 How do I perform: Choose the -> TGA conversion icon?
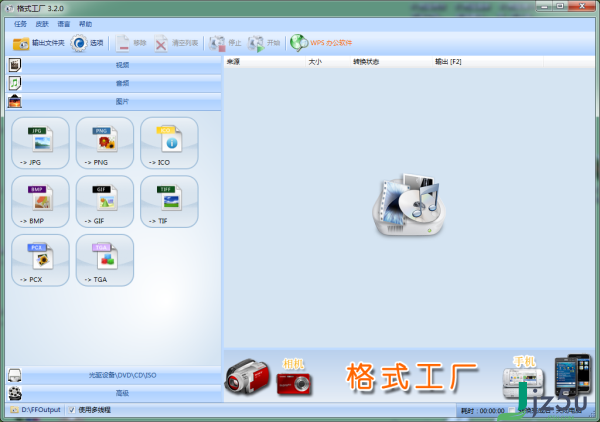click(x=105, y=260)
